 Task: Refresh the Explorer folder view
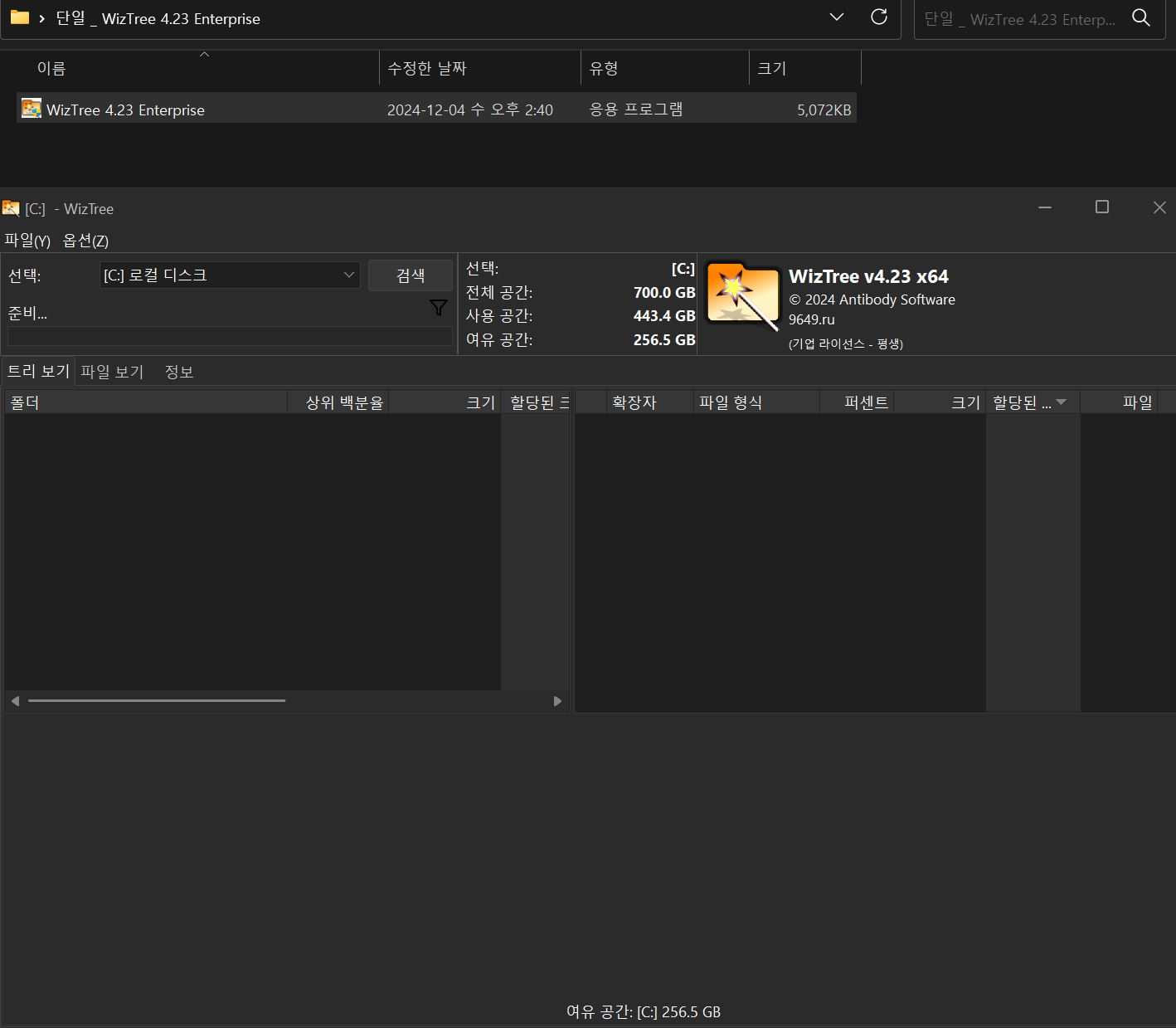(879, 17)
